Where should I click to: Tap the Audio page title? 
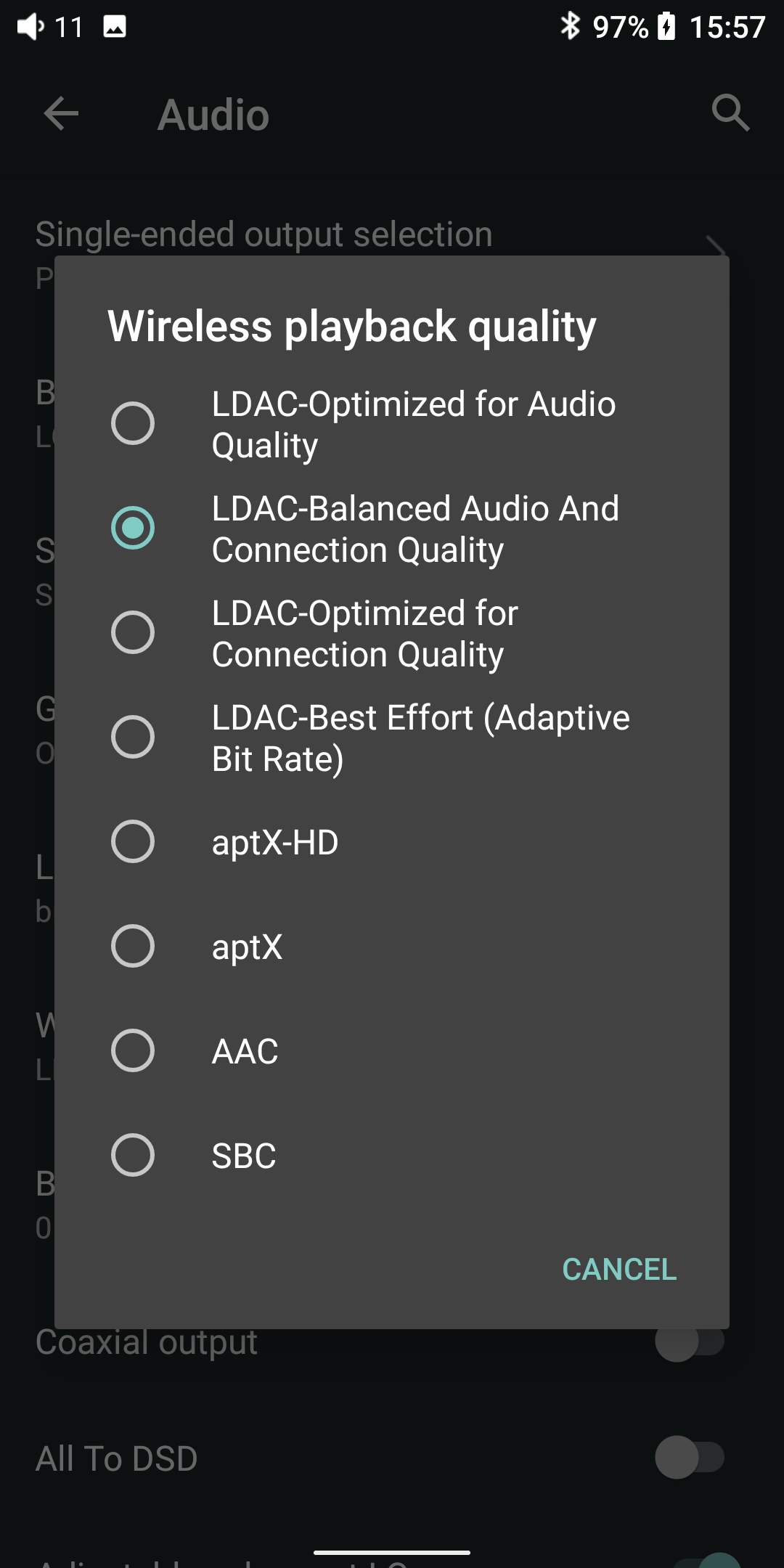pyautogui.click(x=213, y=115)
